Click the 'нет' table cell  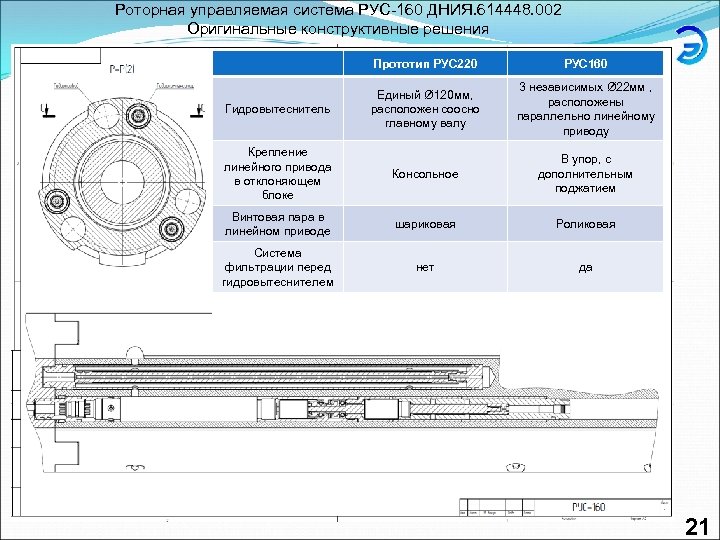(x=425, y=267)
